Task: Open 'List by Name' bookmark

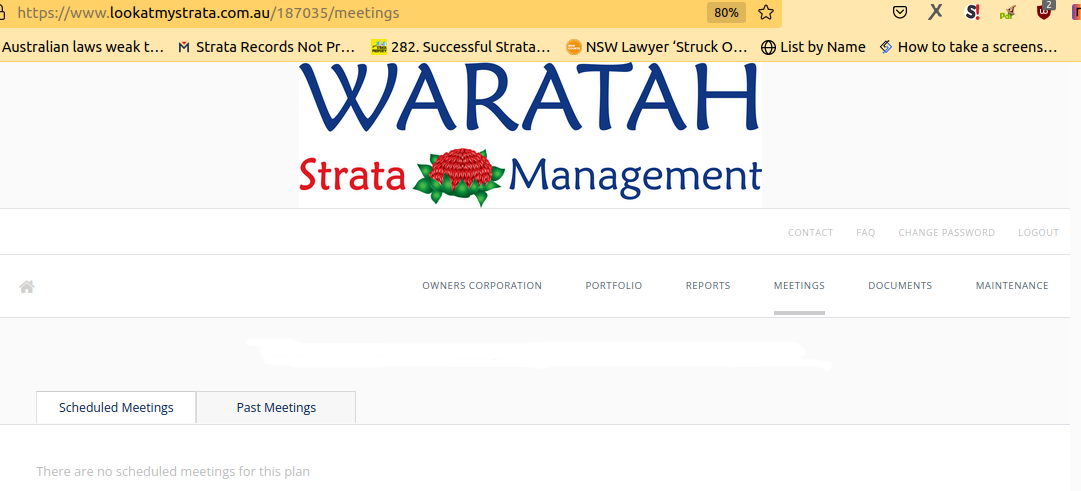Action: 814,47
